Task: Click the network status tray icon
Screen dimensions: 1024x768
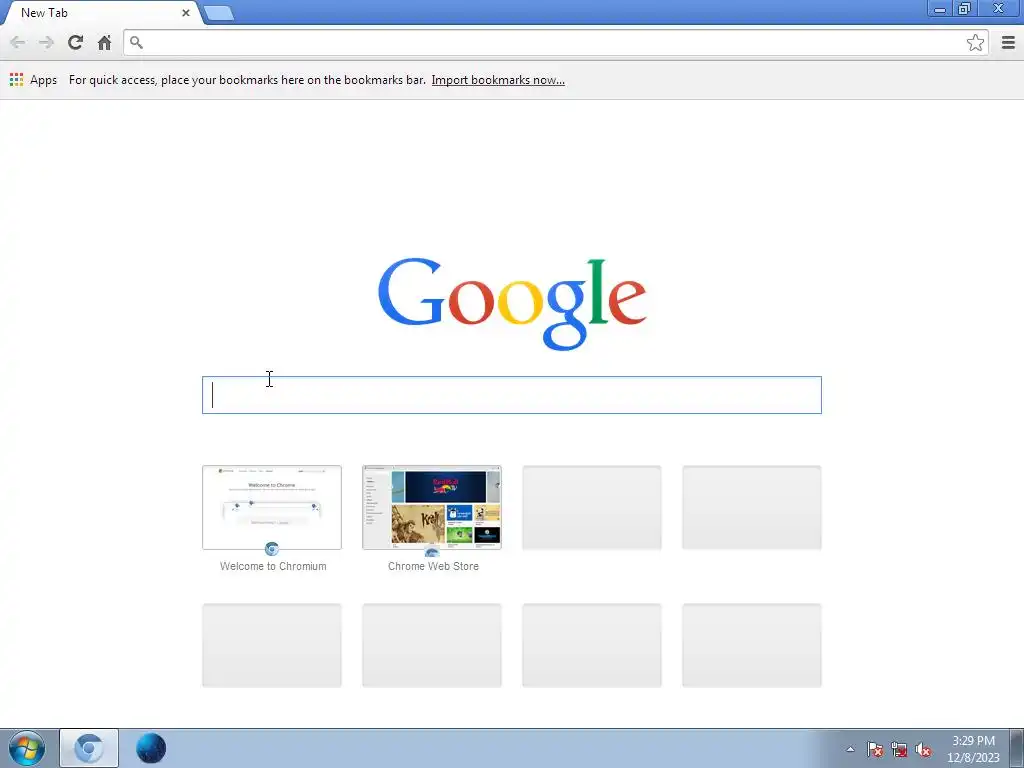Action: pyautogui.click(x=899, y=749)
